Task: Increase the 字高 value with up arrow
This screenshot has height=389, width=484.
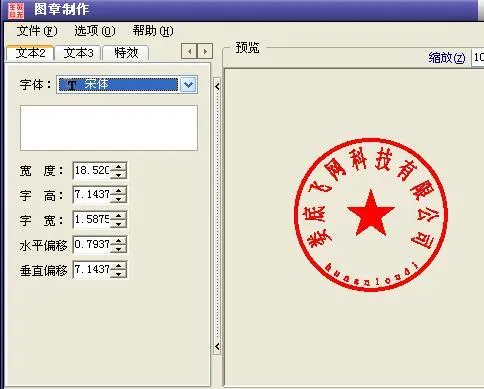Action: point(118,191)
